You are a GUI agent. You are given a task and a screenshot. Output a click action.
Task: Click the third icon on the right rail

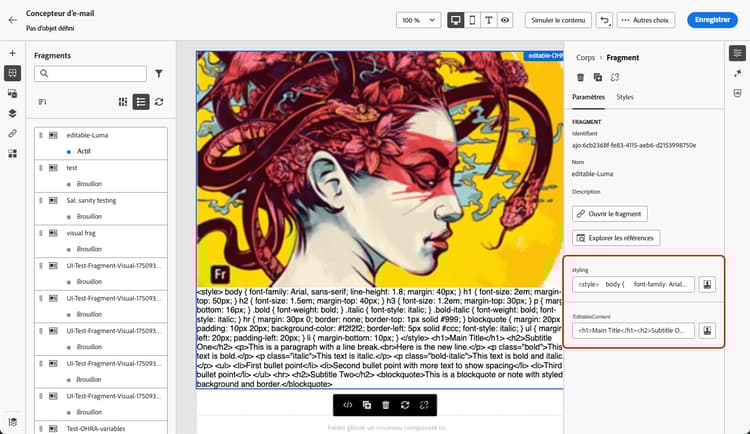coord(737,93)
